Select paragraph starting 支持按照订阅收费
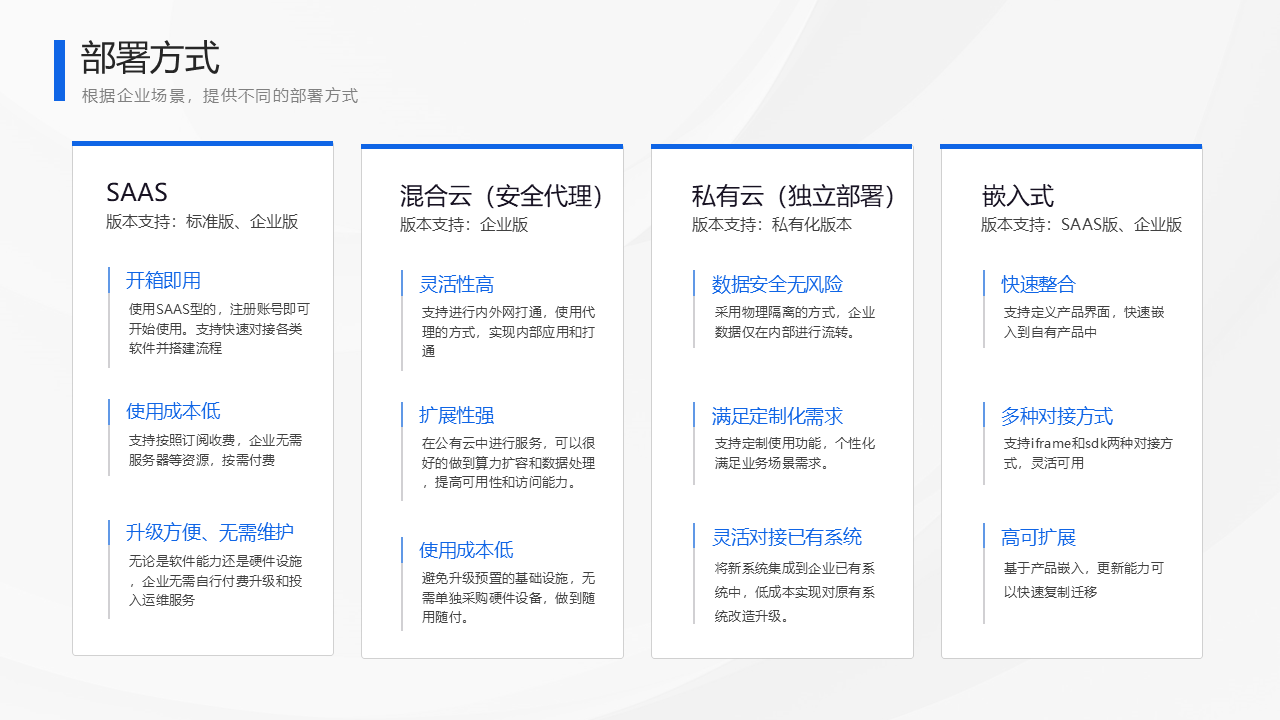Screen dimensions: 1280x720 pyautogui.click(x=215, y=450)
